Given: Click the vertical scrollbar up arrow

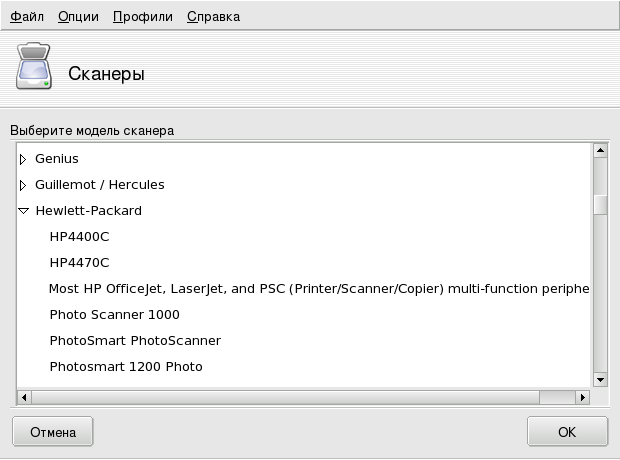Looking at the screenshot, I should pos(601,151).
